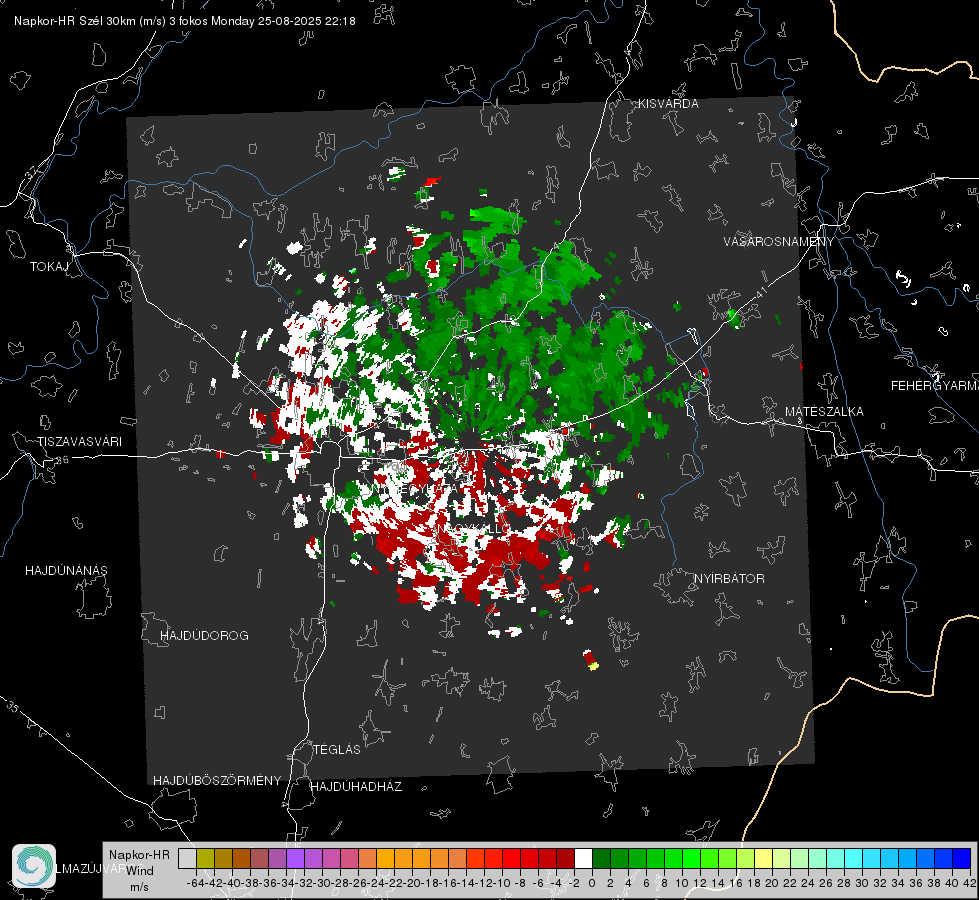Image resolution: width=979 pixels, height=900 pixels.
Task: Click the 30 legend value
Action: (x=861, y=883)
